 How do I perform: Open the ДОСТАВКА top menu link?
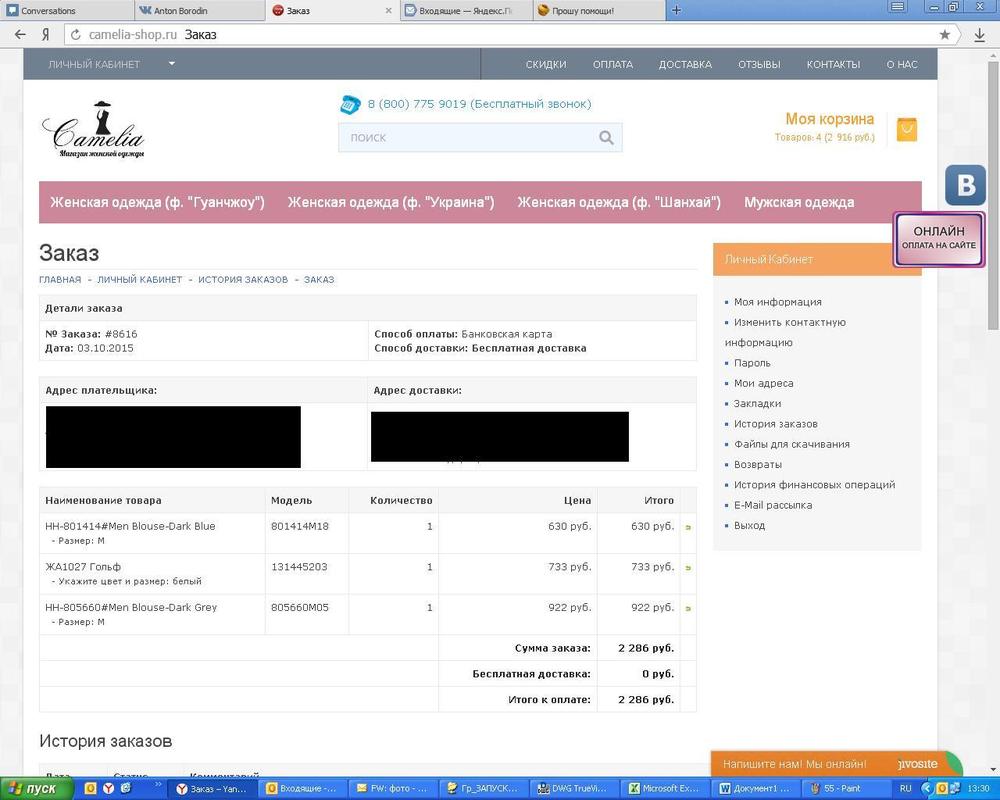pyautogui.click(x=685, y=64)
